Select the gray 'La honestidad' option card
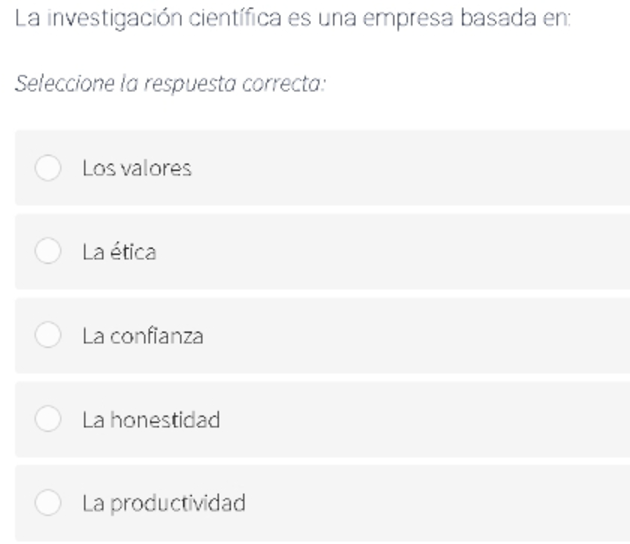Viewport: 630px width, 544px height. pyautogui.click(x=322, y=419)
